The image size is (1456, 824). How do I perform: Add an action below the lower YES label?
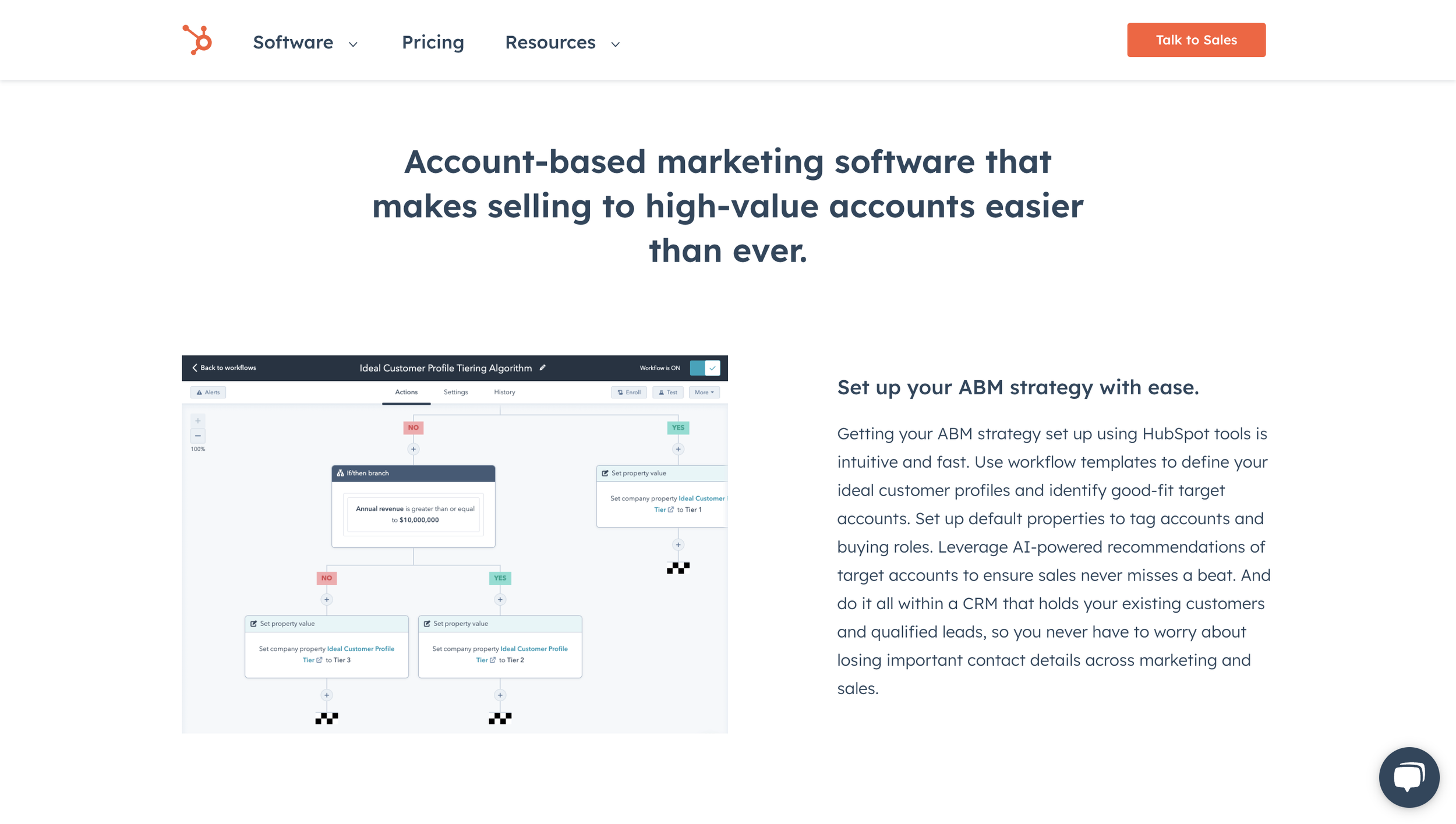[x=500, y=599]
